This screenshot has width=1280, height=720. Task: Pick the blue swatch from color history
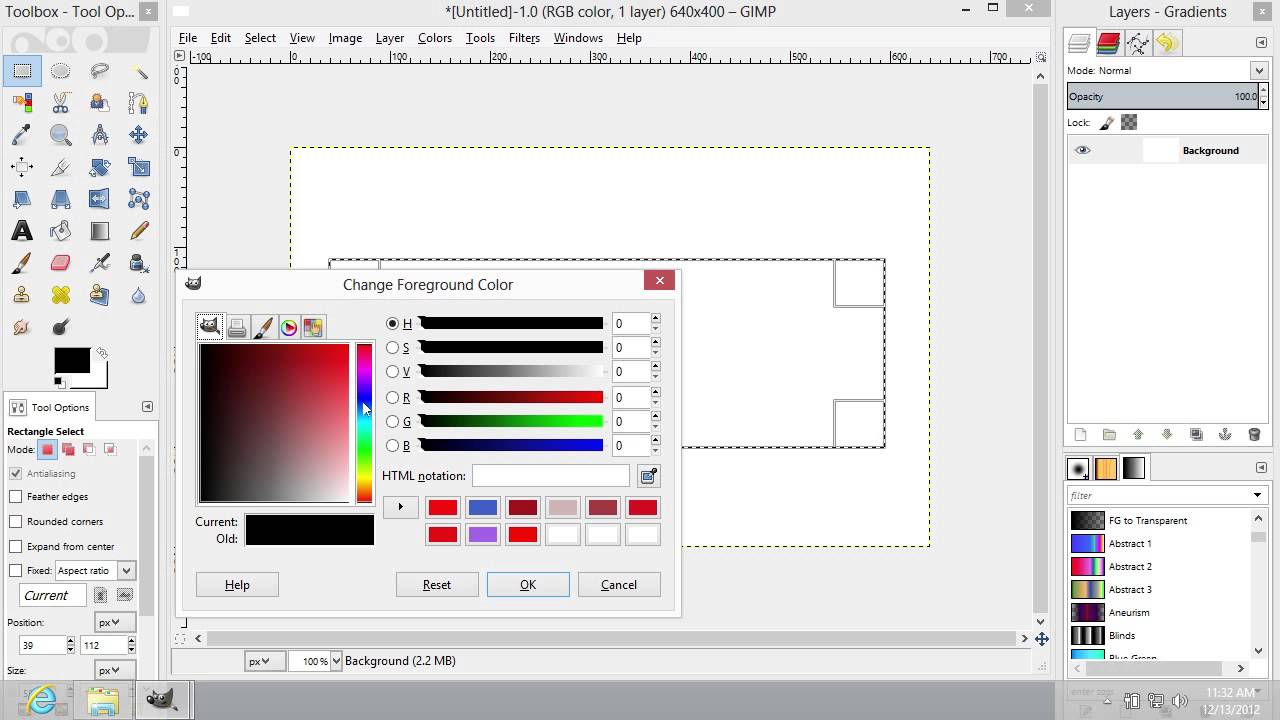pos(483,508)
